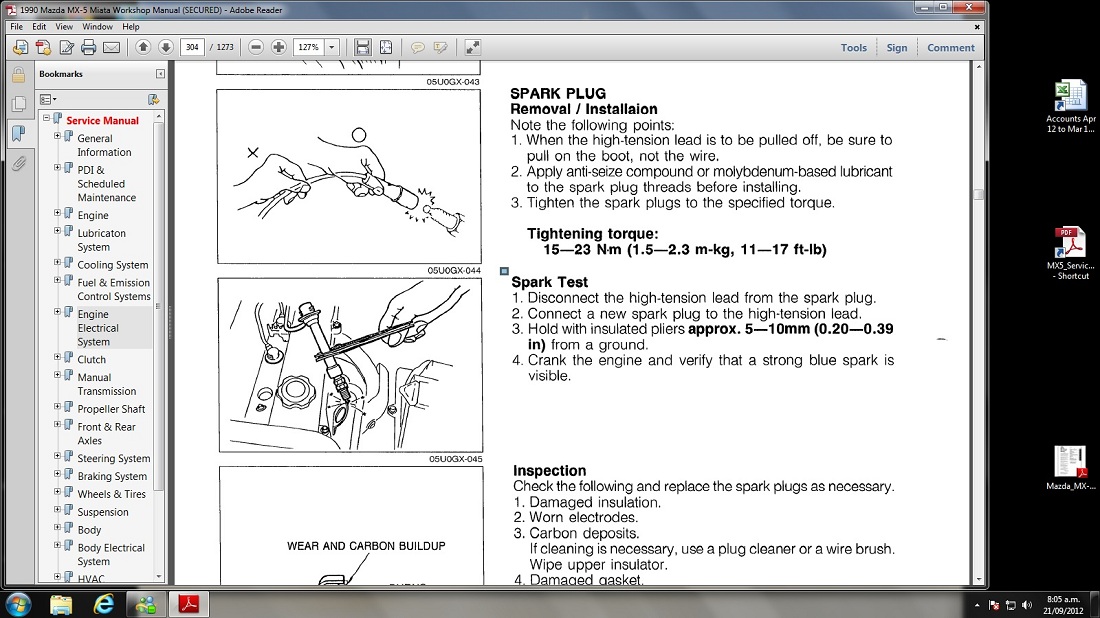Screen dimensions: 1100x618
Task: Open the Attachments paperclip panel
Action: [19, 163]
